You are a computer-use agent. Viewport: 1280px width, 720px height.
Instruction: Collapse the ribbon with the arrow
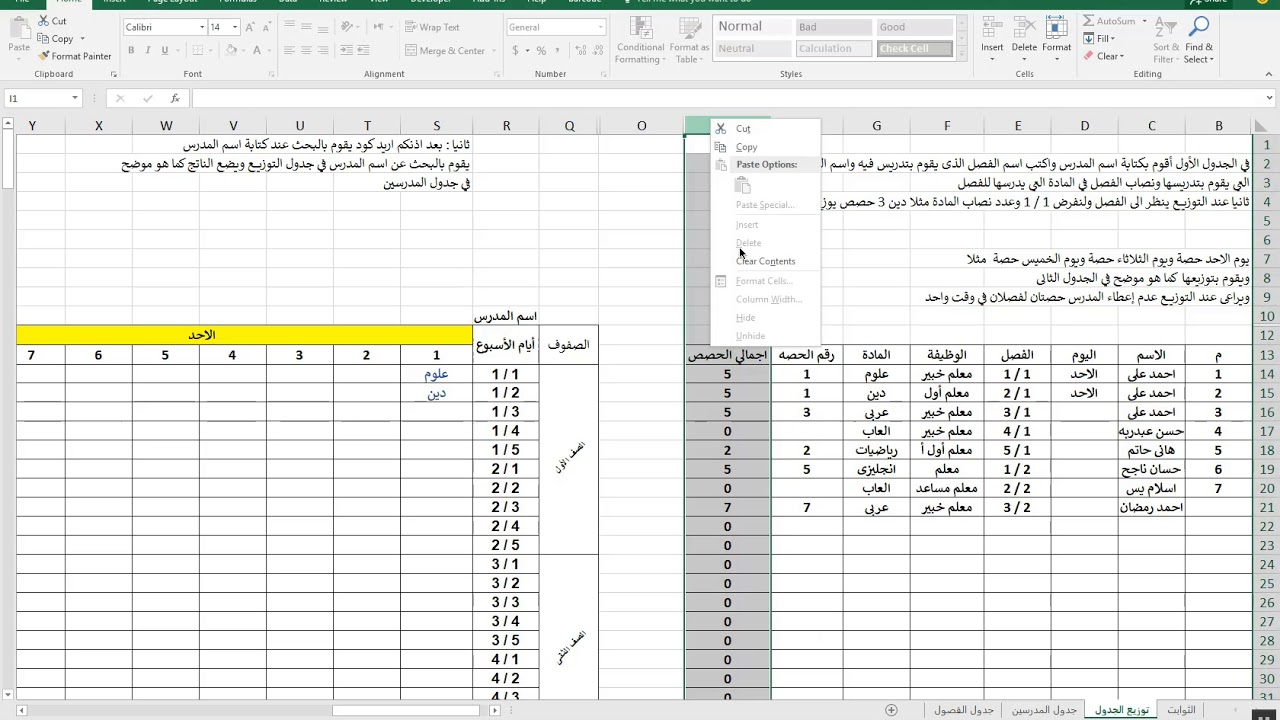point(1269,74)
